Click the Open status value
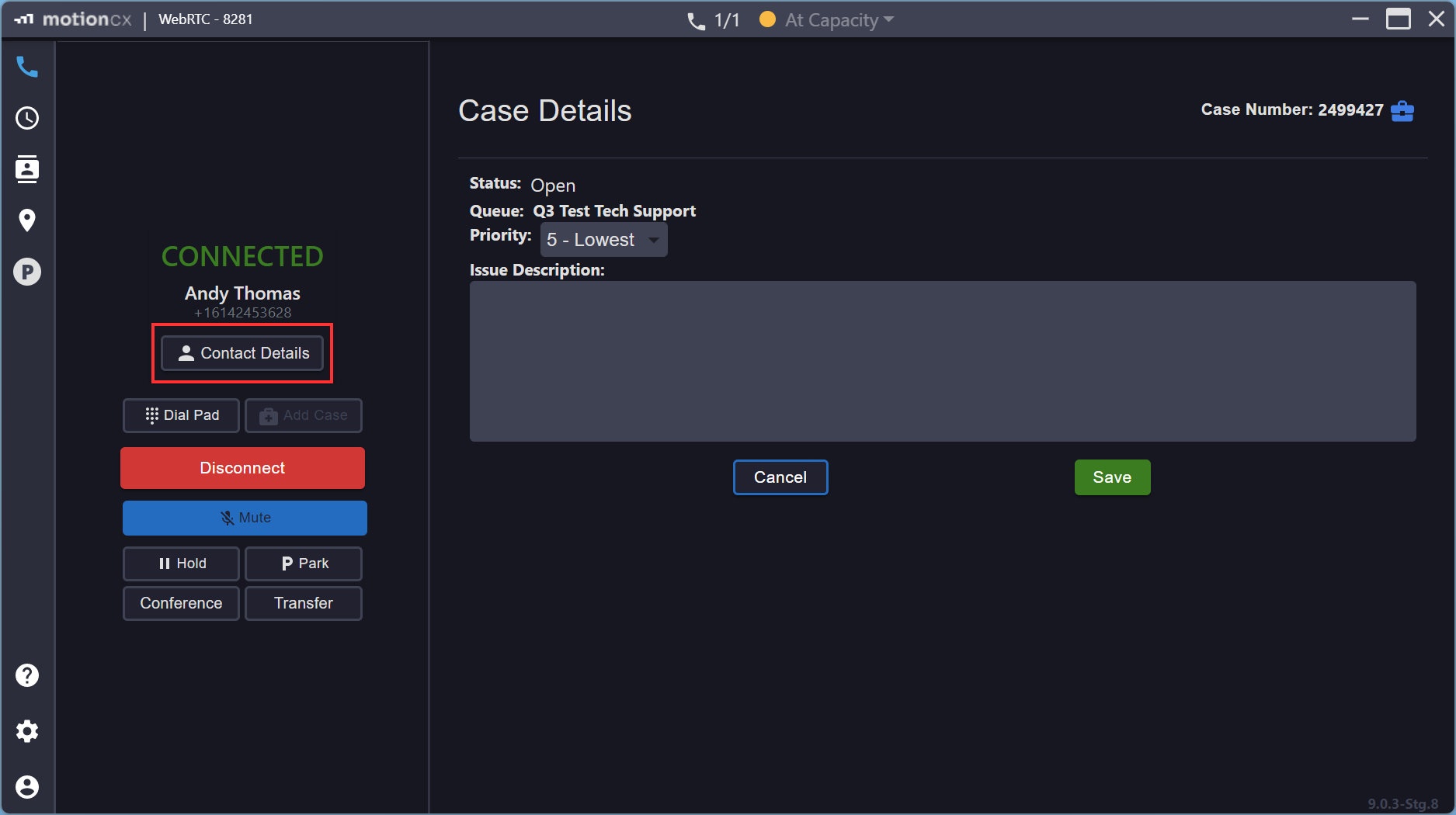This screenshot has width=1456, height=815. click(553, 186)
